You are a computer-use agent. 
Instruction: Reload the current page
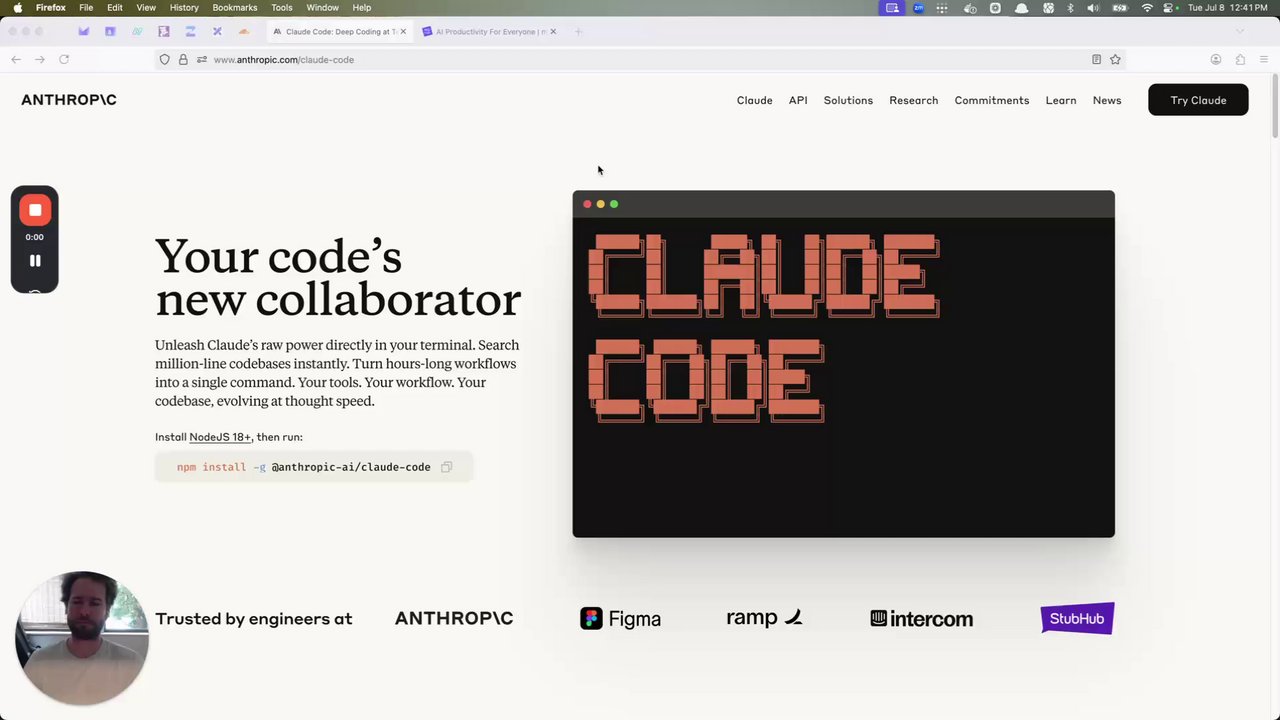click(64, 59)
